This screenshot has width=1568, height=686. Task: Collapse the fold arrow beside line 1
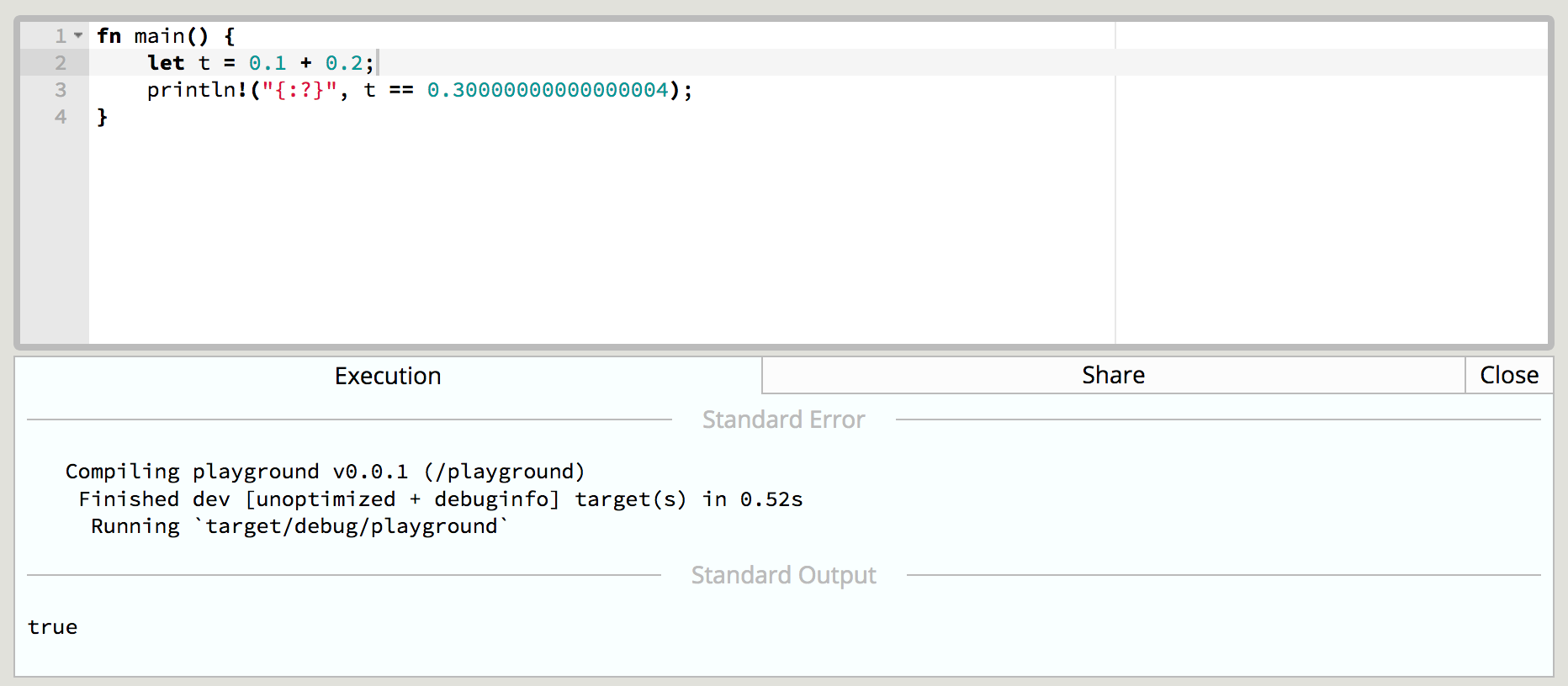click(x=78, y=35)
